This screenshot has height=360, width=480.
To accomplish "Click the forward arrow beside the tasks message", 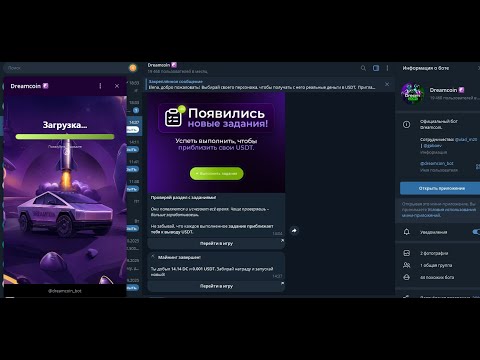I will click(x=294, y=231).
